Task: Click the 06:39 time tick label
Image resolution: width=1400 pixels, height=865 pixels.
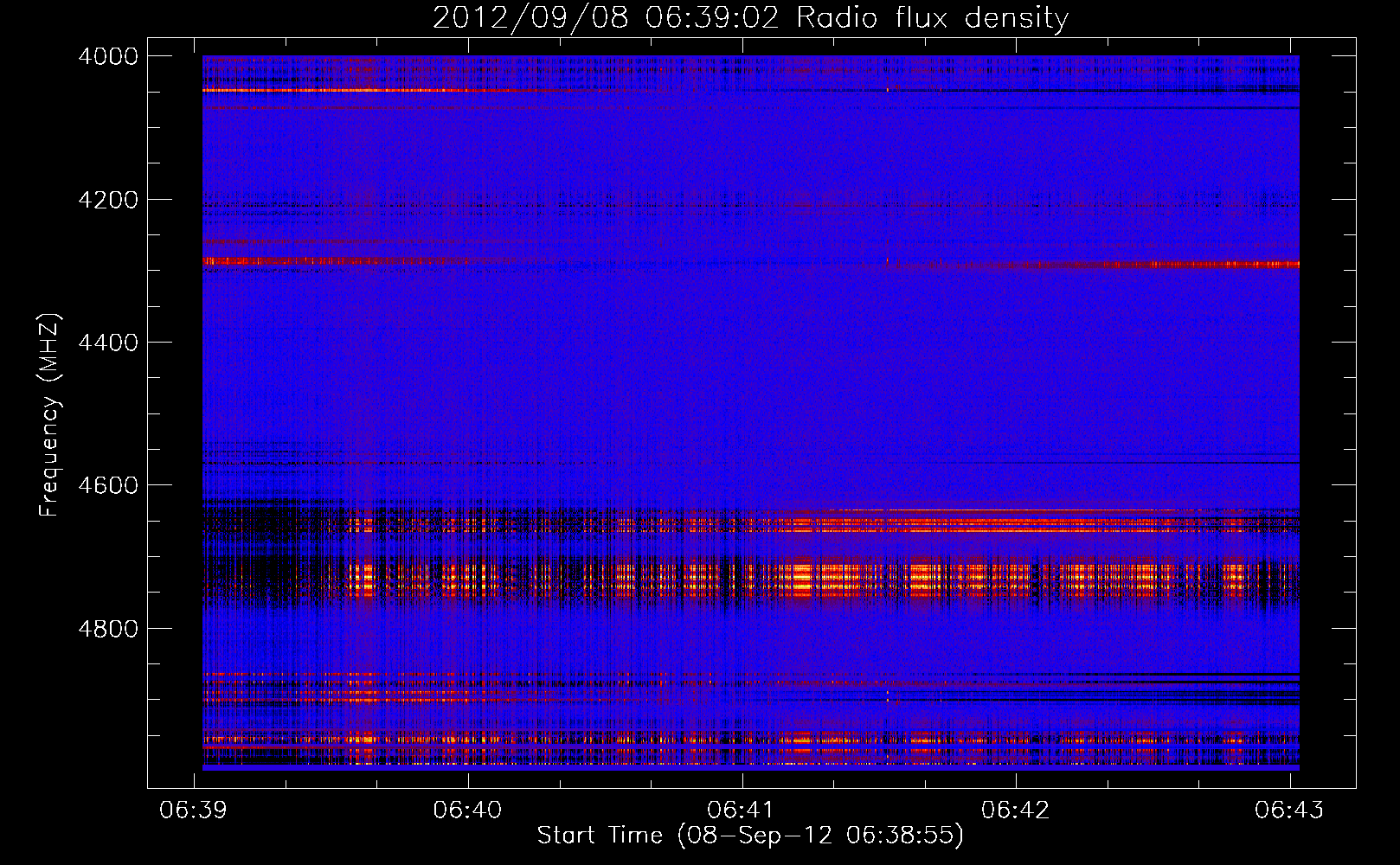Action: pyautogui.click(x=194, y=810)
